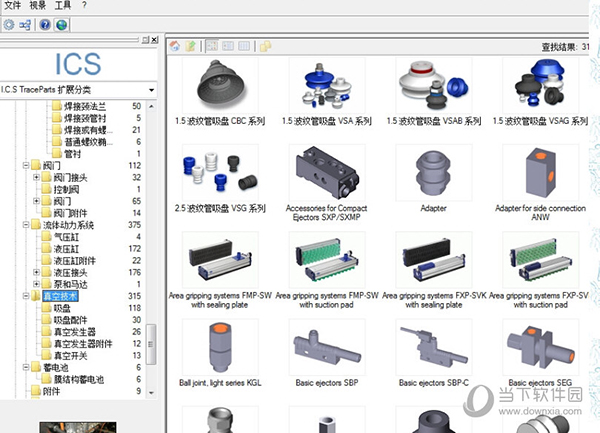Viewport: 600px width, 433px height.
Task: Select the 膜结构蓄电池 folder
Action: click(79, 379)
